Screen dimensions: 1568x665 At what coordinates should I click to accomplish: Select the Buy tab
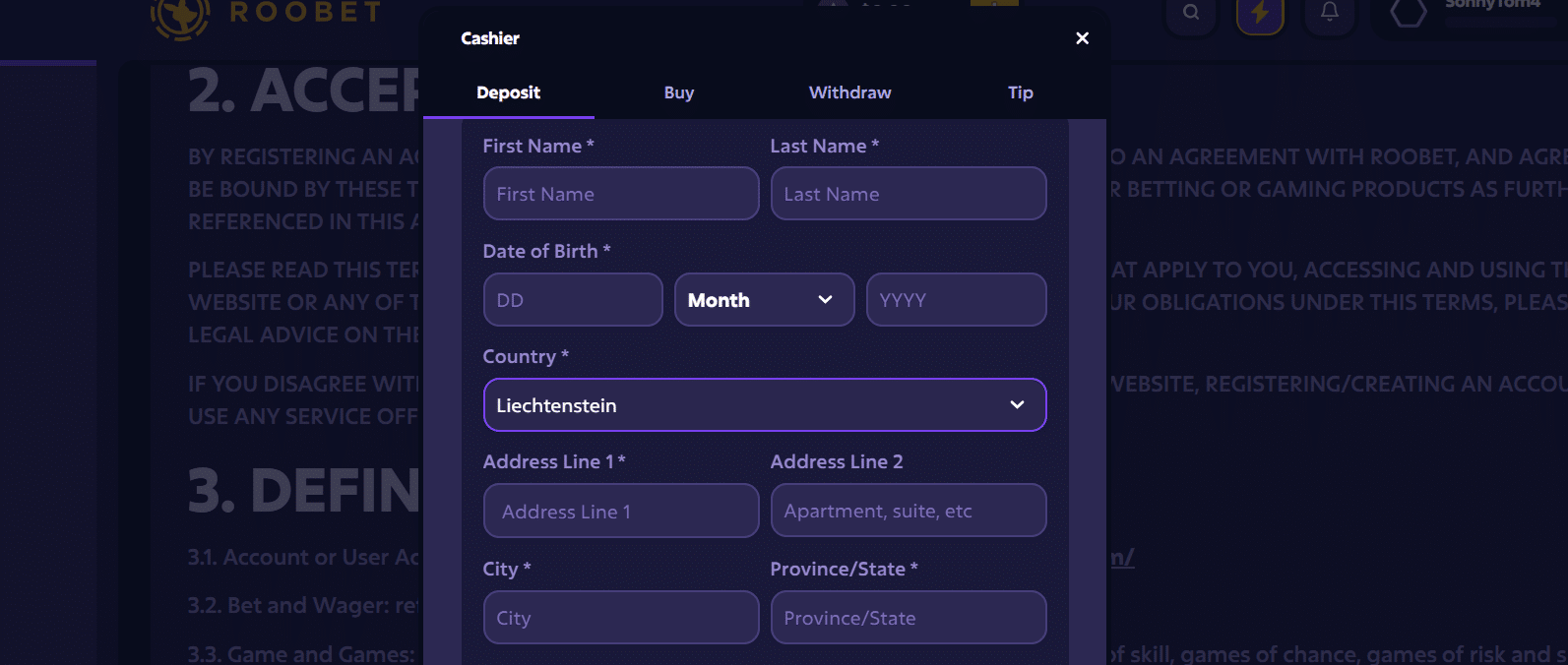tap(678, 92)
